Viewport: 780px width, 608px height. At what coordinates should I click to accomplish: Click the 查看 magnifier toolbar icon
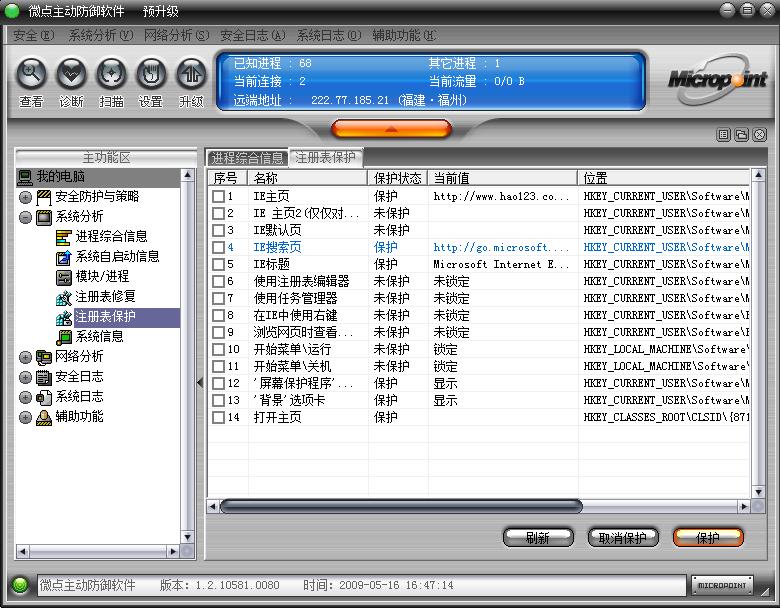(31, 73)
